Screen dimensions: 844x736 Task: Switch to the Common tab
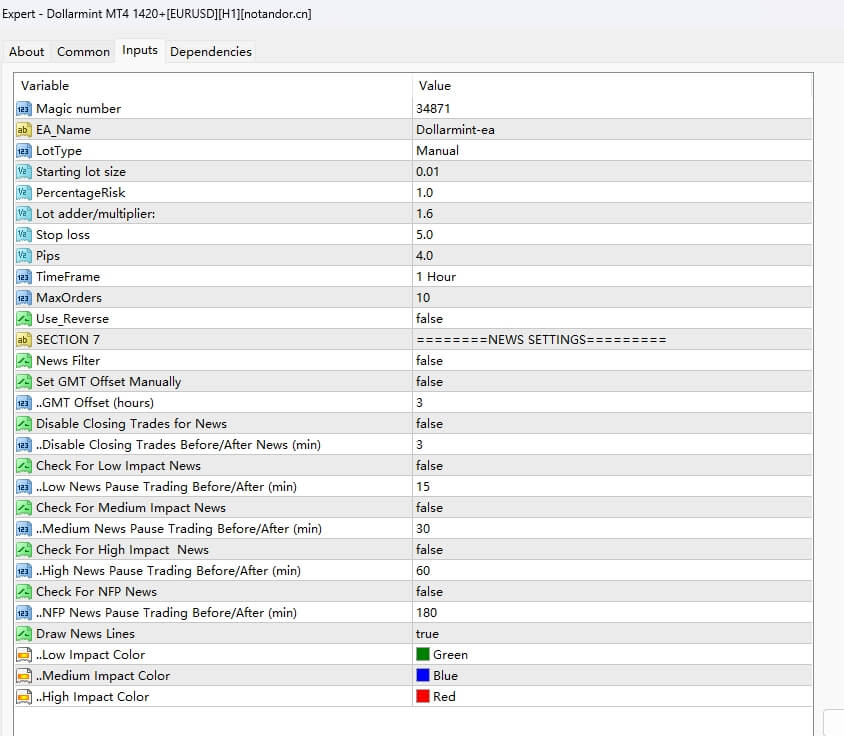click(x=83, y=52)
